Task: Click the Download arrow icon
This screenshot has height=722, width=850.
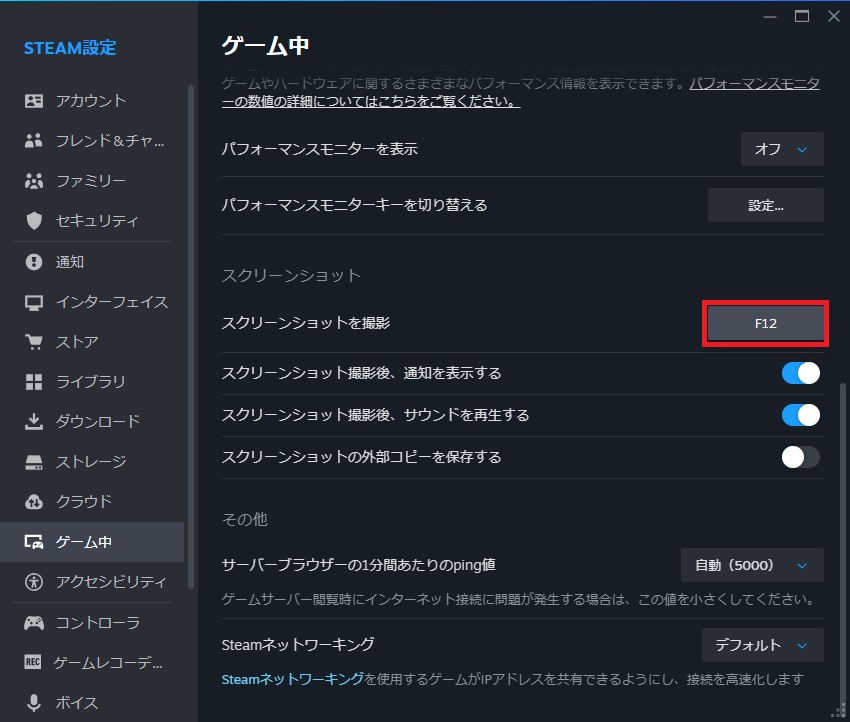Action: click(x=34, y=422)
